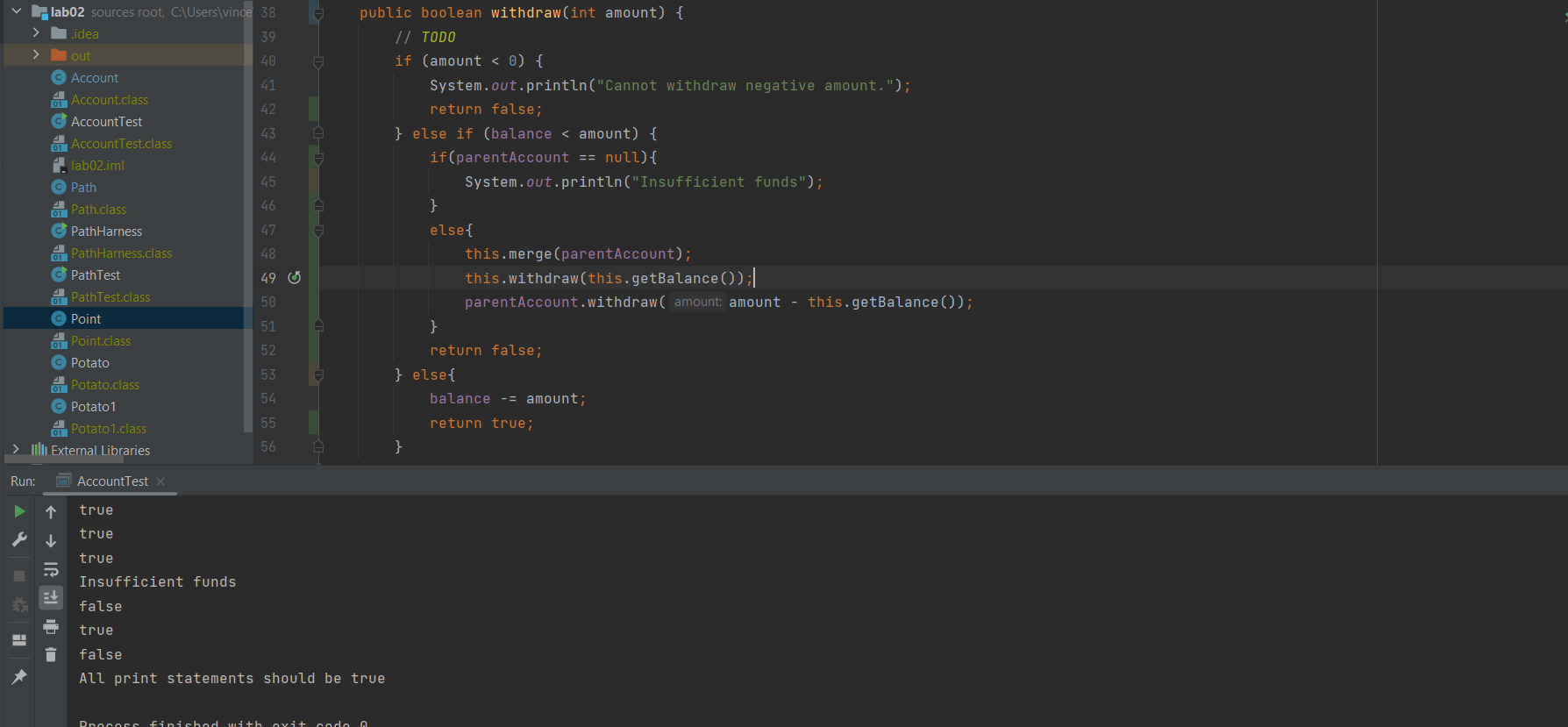Expand the out folder in project tree
The image size is (1568, 727).
tap(36, 55)
